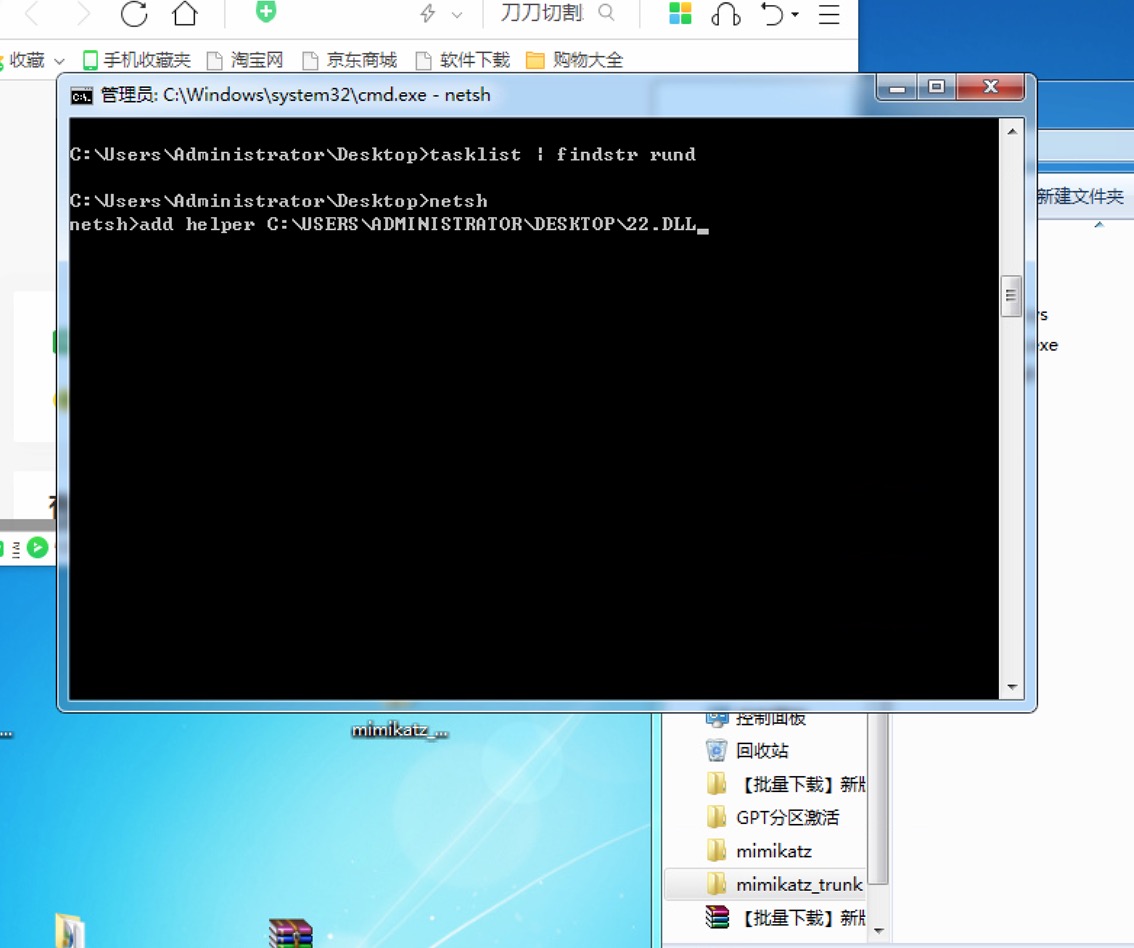Click the green play icon in browser status bar

click(x=38, y=548)
